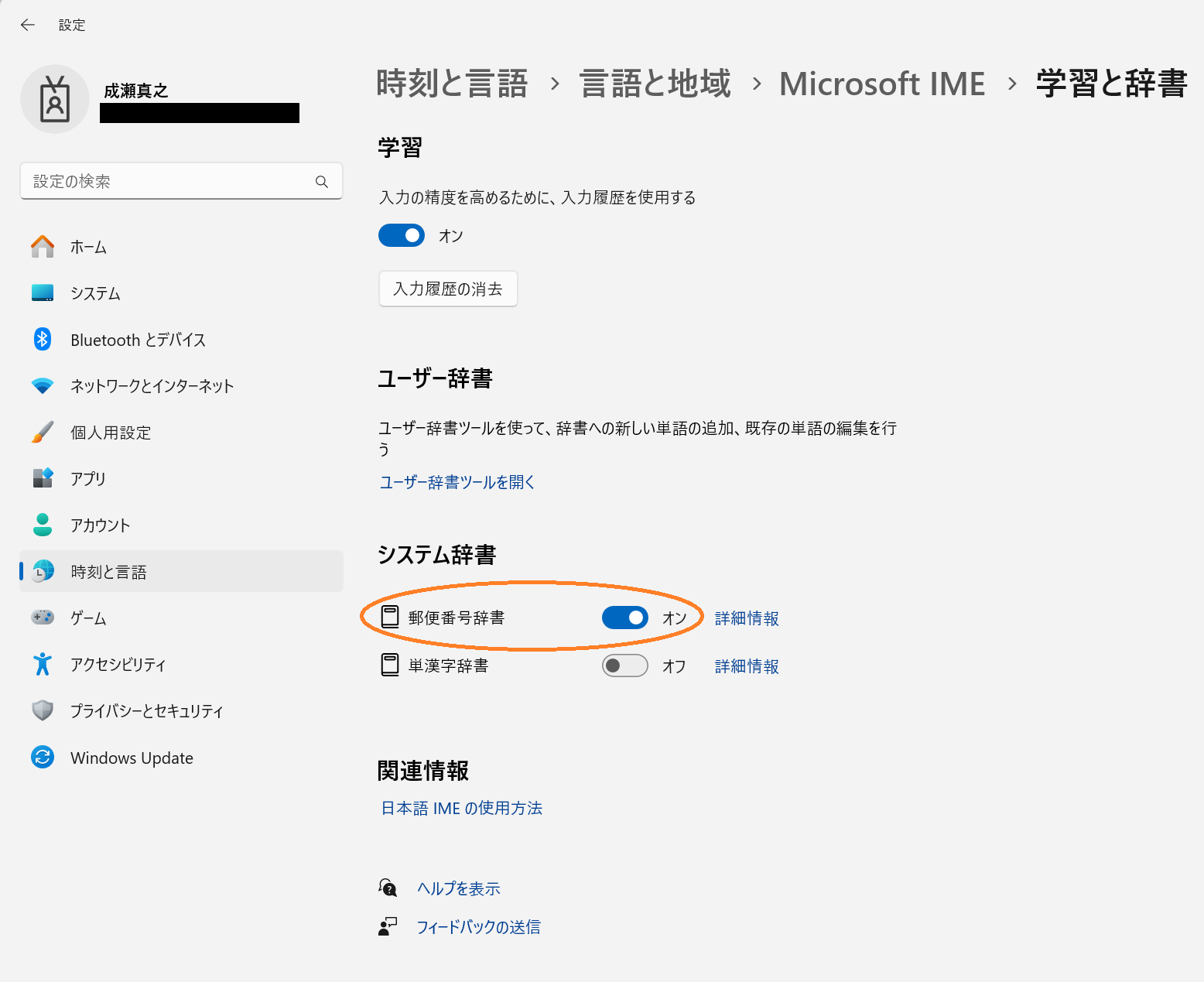Click the Bluetooth icon in sidebar
The height and width of the screenshot is (982, 1204).
43,339
